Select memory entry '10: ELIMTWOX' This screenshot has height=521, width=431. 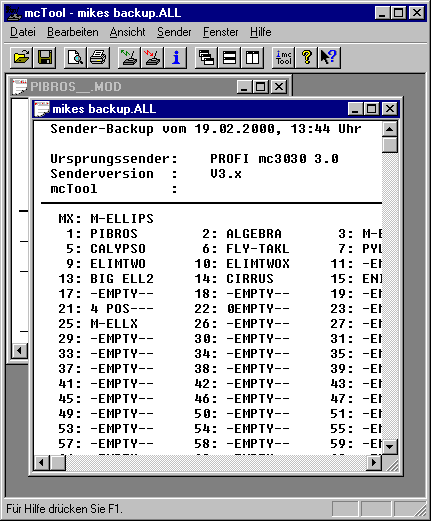tap(242, 264)
